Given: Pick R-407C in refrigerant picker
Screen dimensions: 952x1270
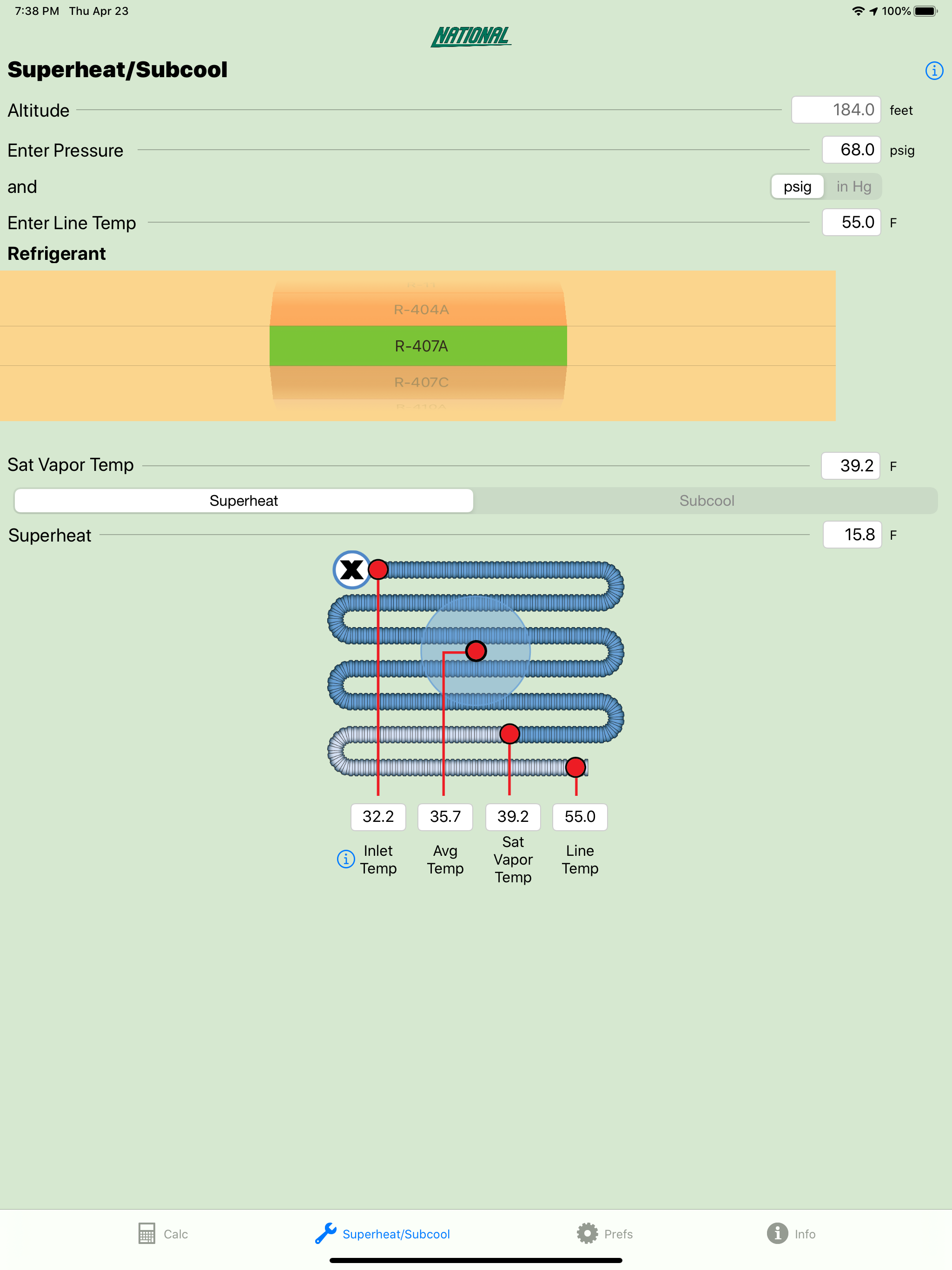Looking at the screenshot, I should (421, 383).
